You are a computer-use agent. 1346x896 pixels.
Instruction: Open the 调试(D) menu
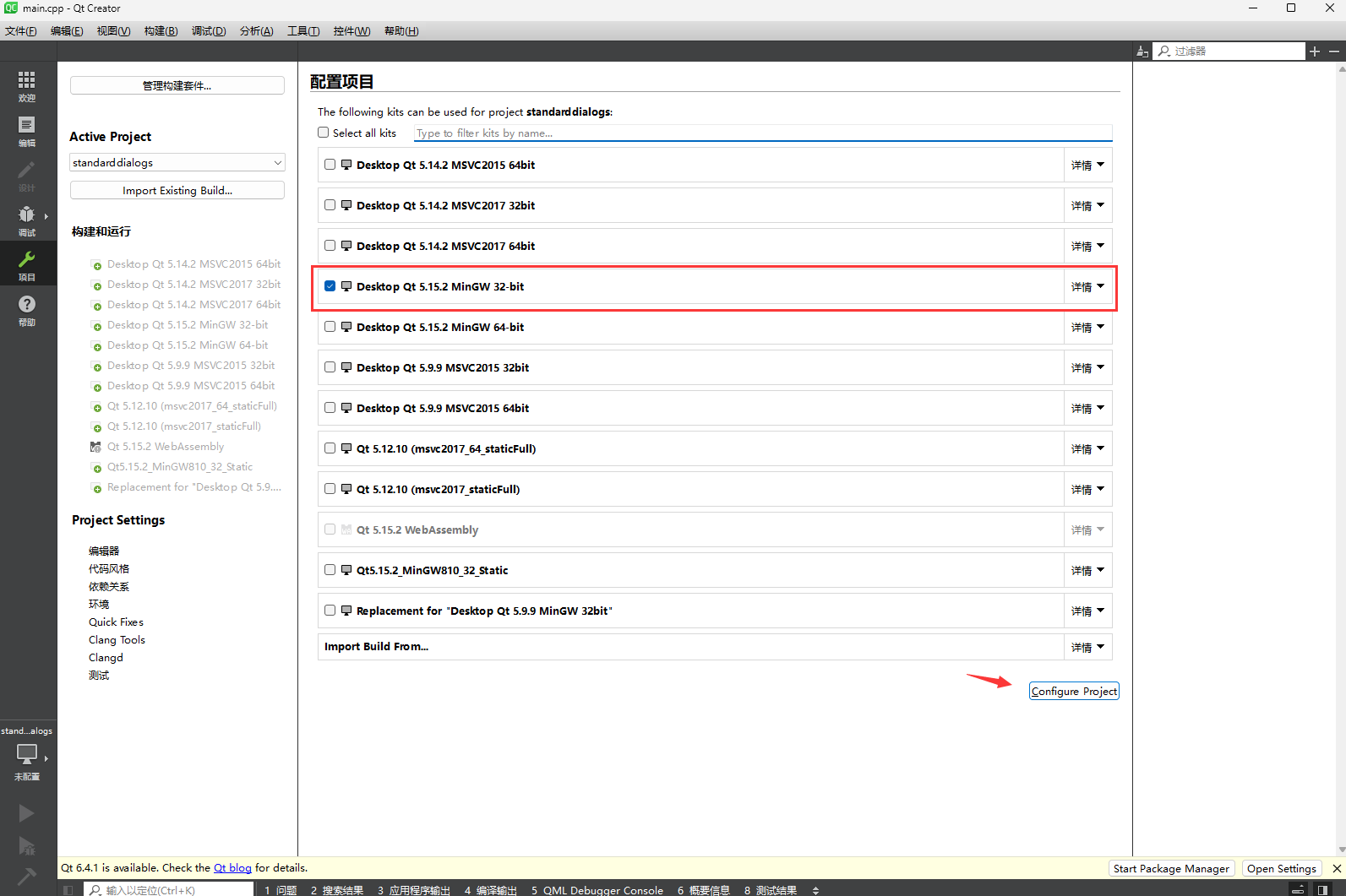tap(208, 31)
